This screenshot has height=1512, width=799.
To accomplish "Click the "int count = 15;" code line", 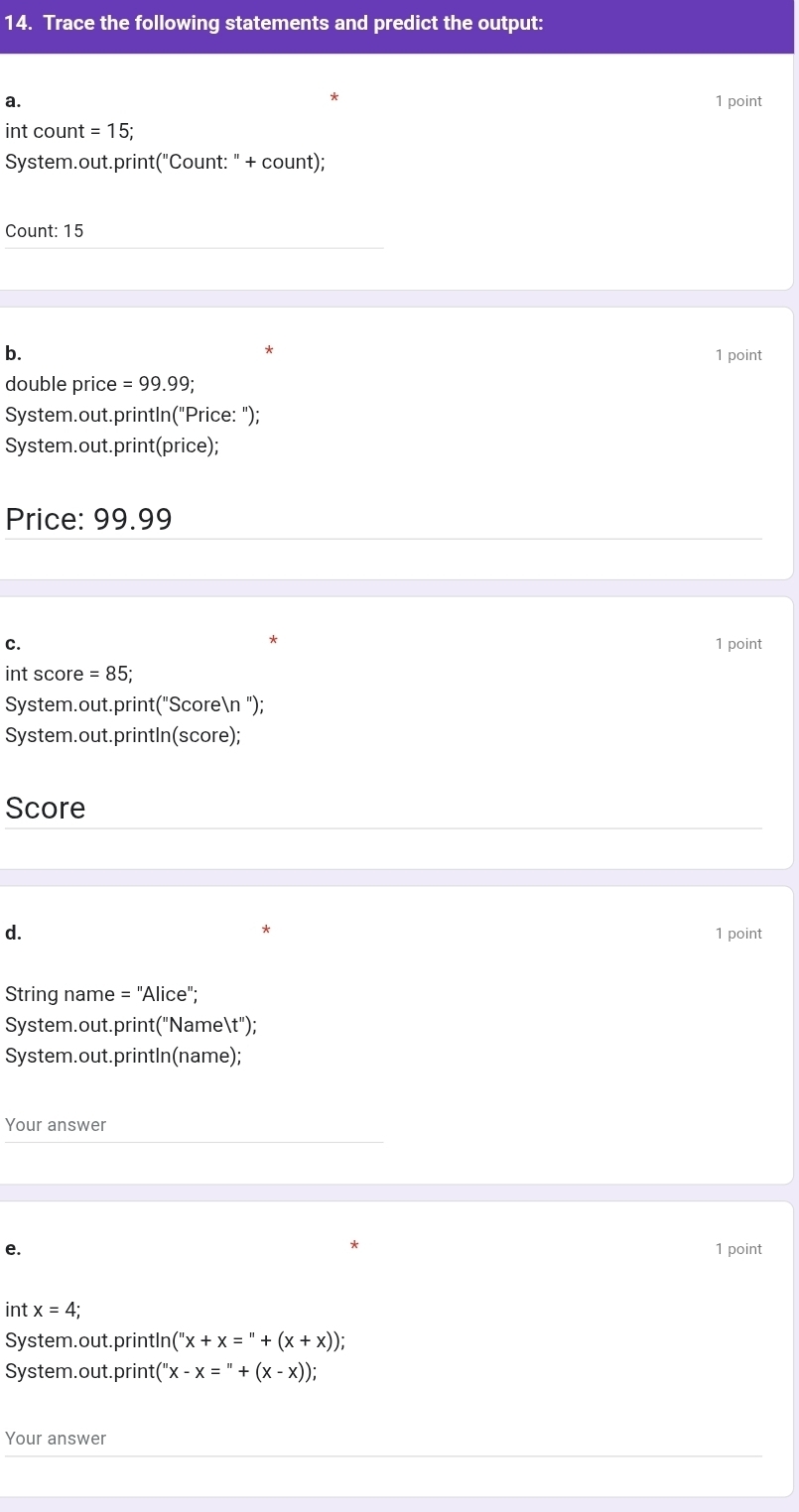I will click(69, 131).
